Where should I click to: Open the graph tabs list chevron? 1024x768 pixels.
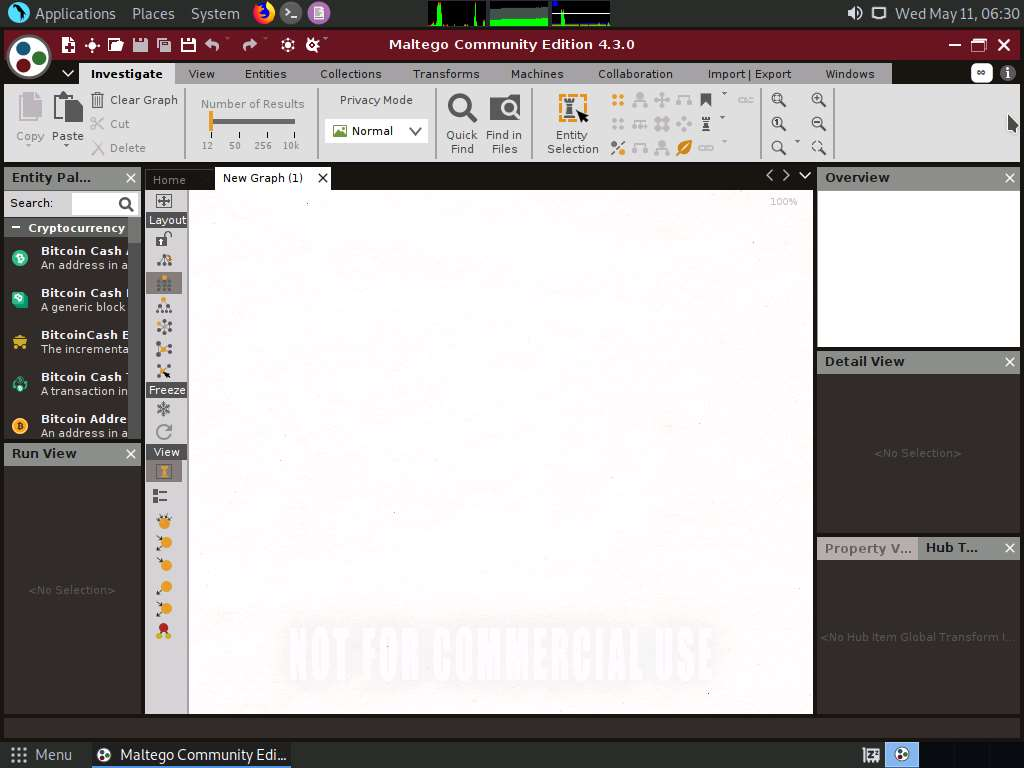click(805, 175)
